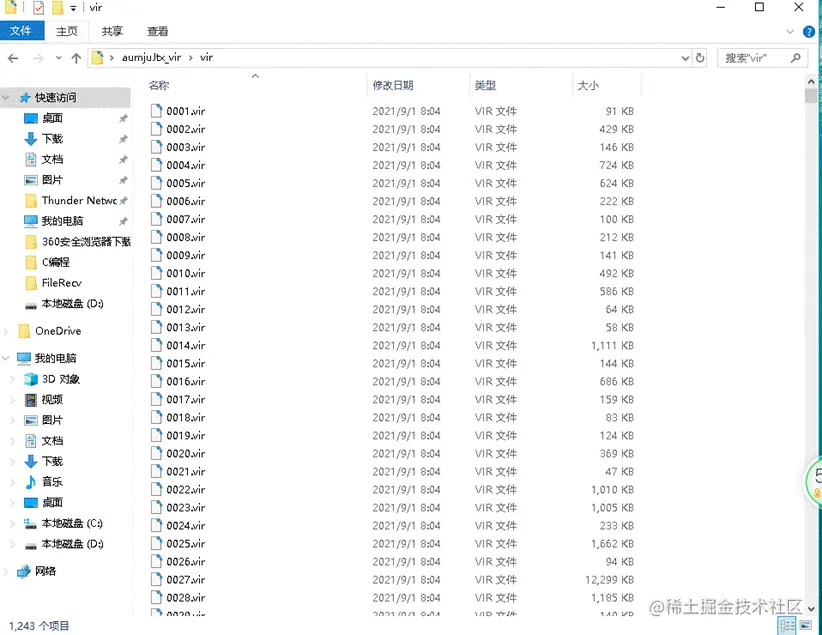Expand the 3D 对象 node
Viewport: 822px width, 635px height.
tap(13, 379)
